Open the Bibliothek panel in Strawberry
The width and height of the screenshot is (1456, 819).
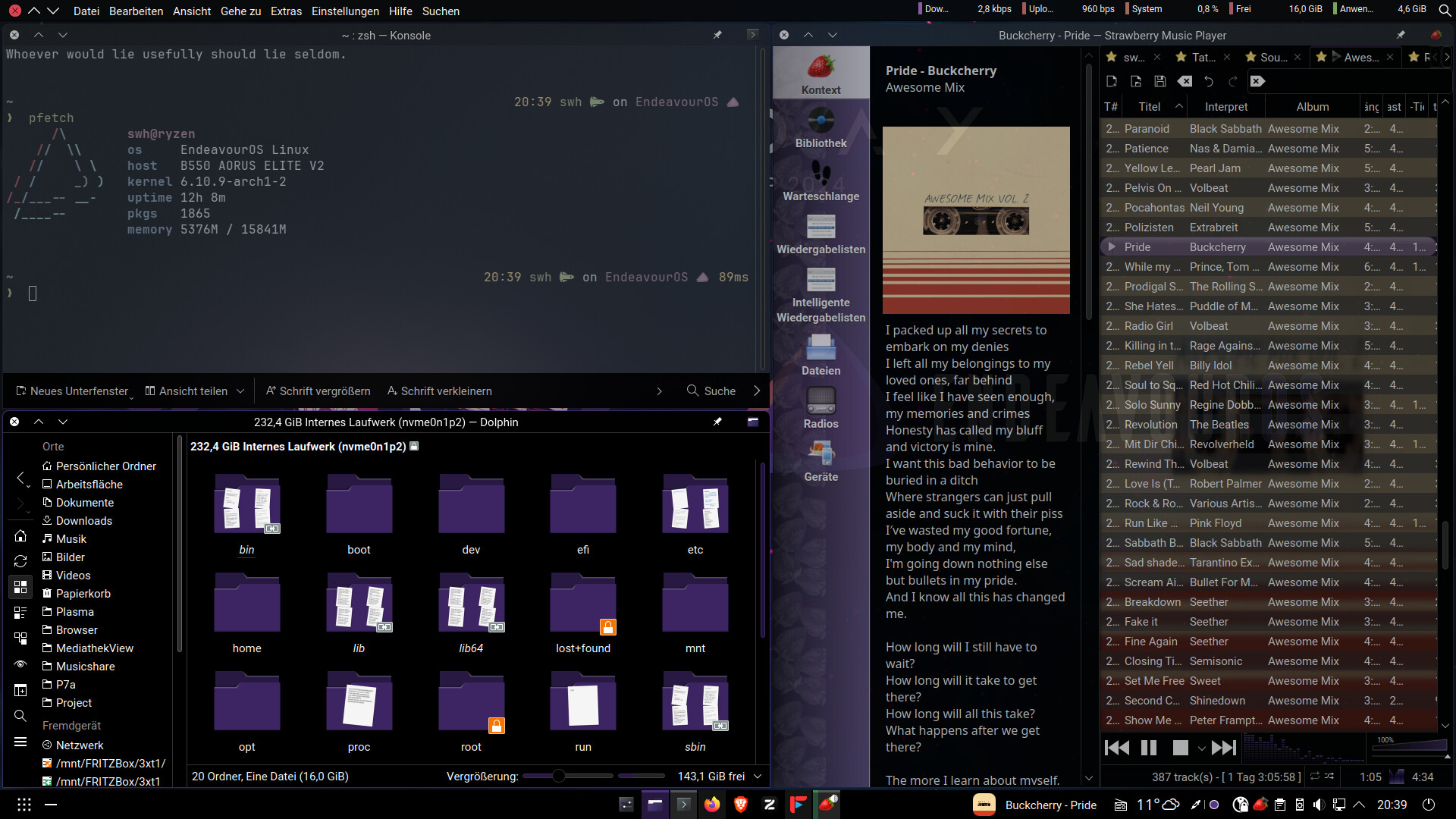pyautogui.click(x=821, y=127)
